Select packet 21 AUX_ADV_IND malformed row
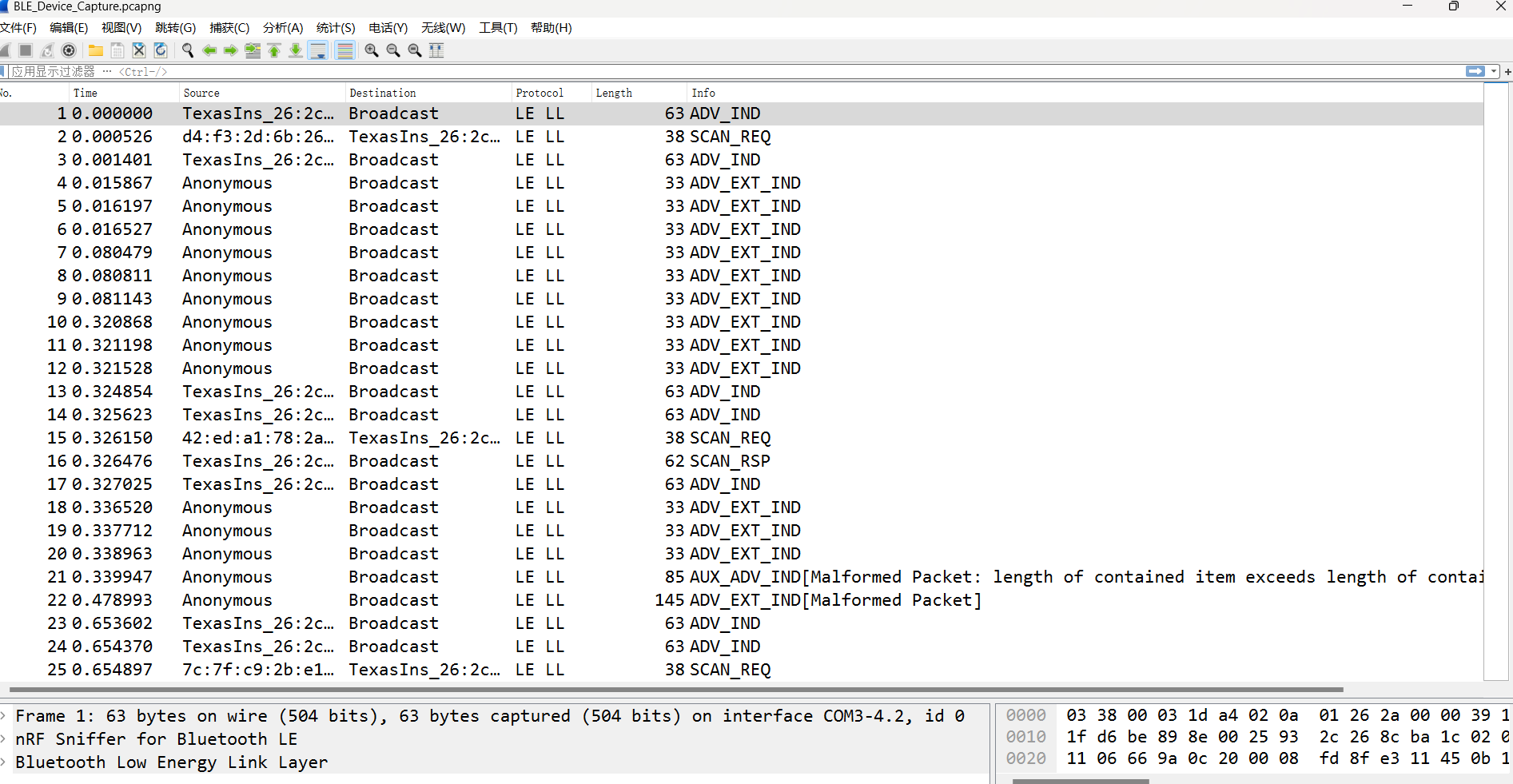The height and width of the screenshot is (784, 1513). tap(742, 577)
